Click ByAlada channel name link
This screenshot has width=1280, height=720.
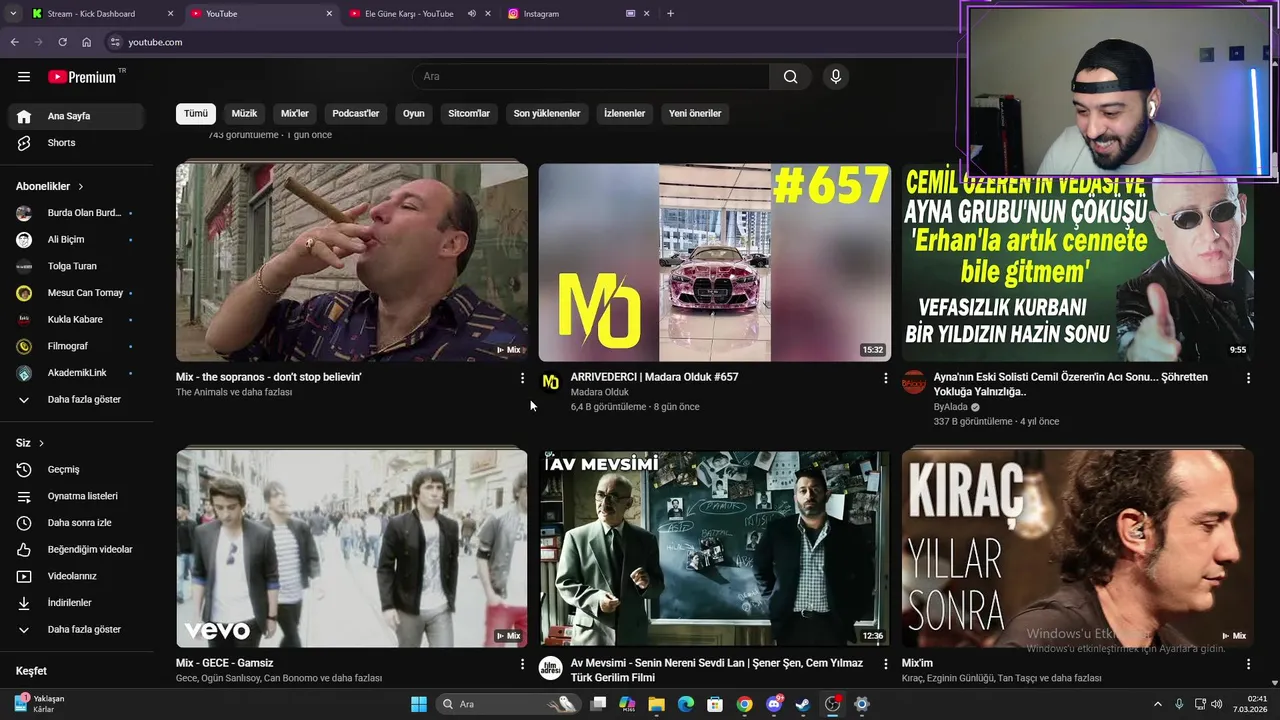951,407
